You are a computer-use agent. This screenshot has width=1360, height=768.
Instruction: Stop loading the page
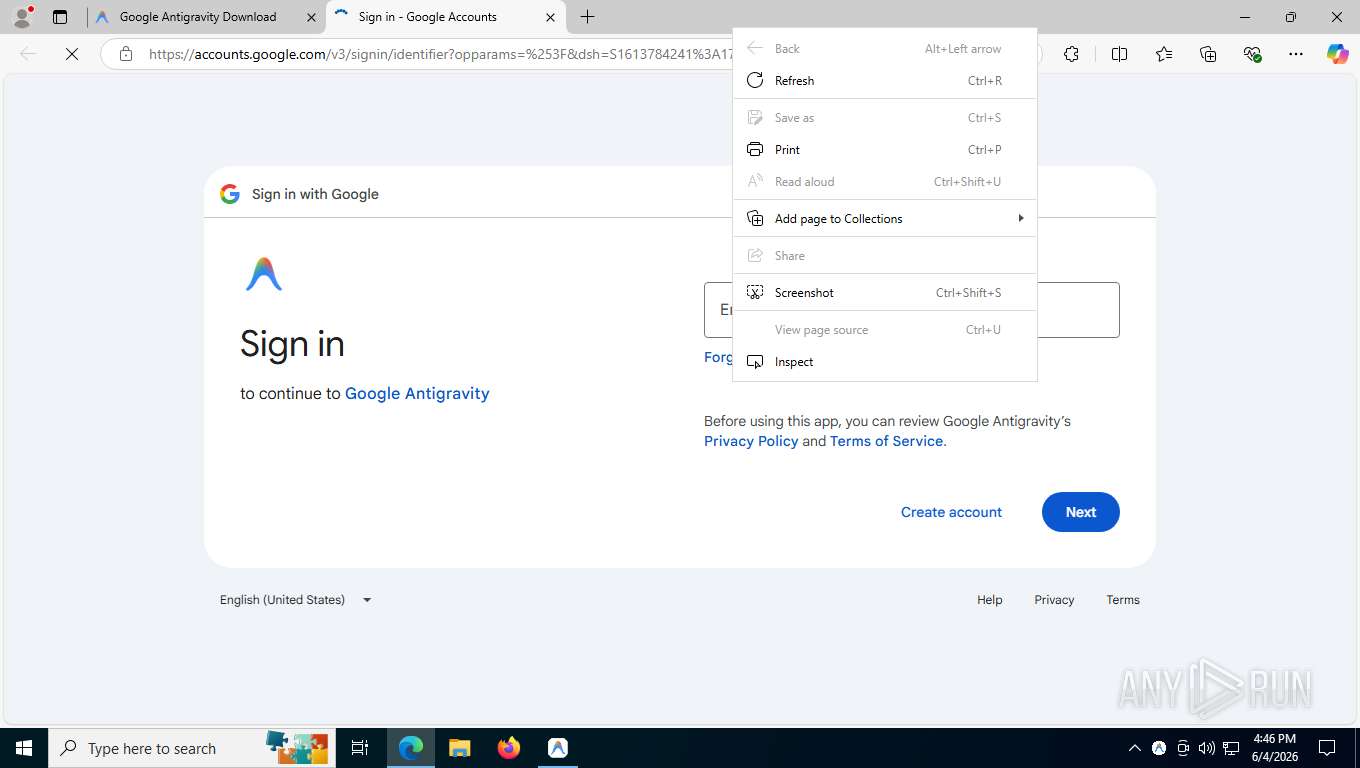point(72,54)
